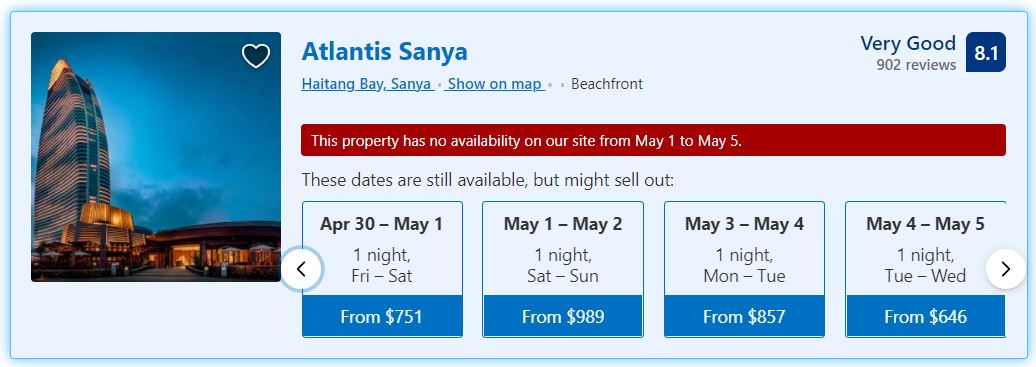Click the From $646 price button
Image resolution: width=1036 pixels, height=367 pixels.
point(926,317)
